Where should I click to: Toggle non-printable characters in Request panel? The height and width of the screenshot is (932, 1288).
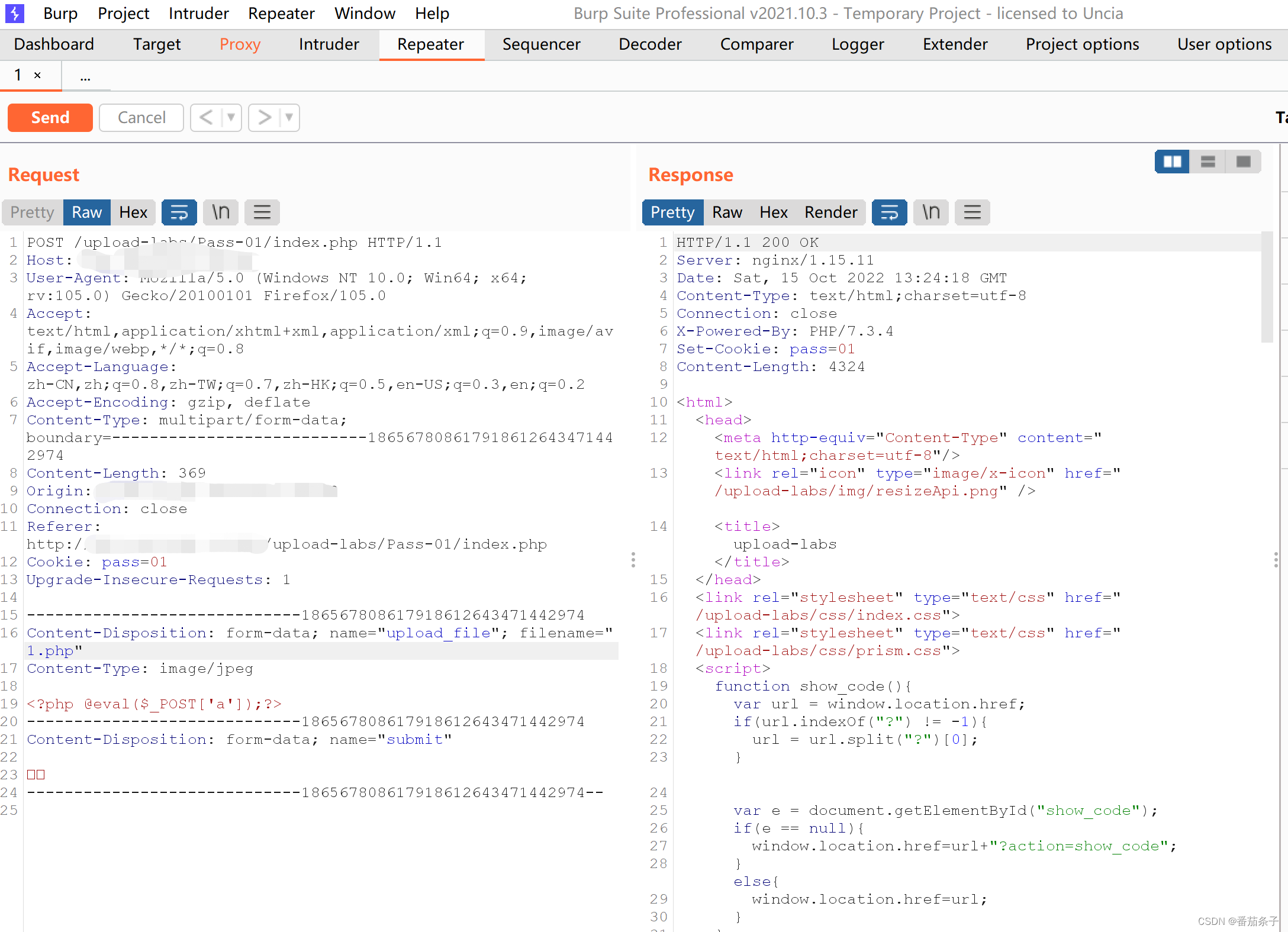click(221, 212)
